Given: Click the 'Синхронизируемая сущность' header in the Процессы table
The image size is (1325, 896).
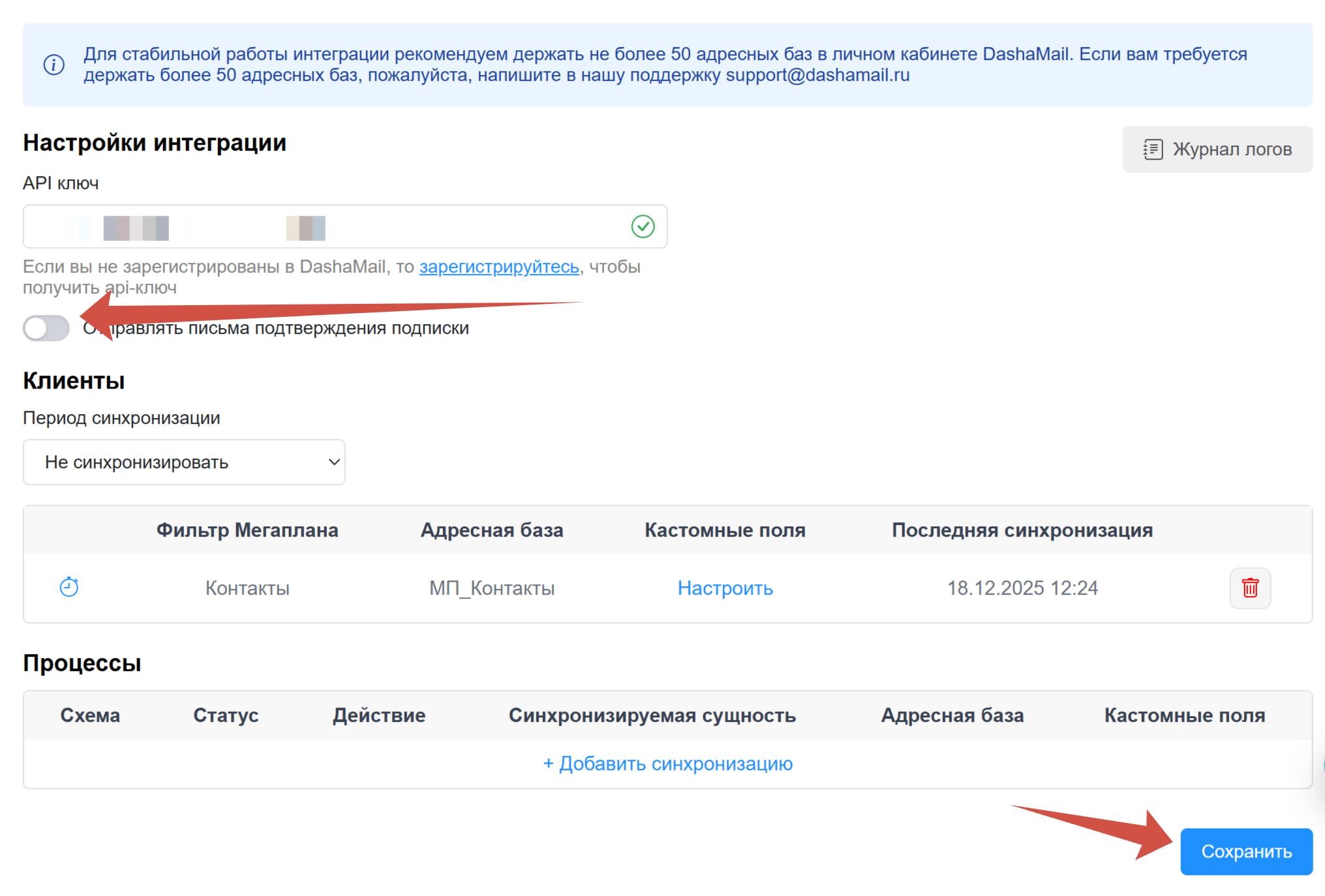Looking at the screenshot, I should pos(652,715).
